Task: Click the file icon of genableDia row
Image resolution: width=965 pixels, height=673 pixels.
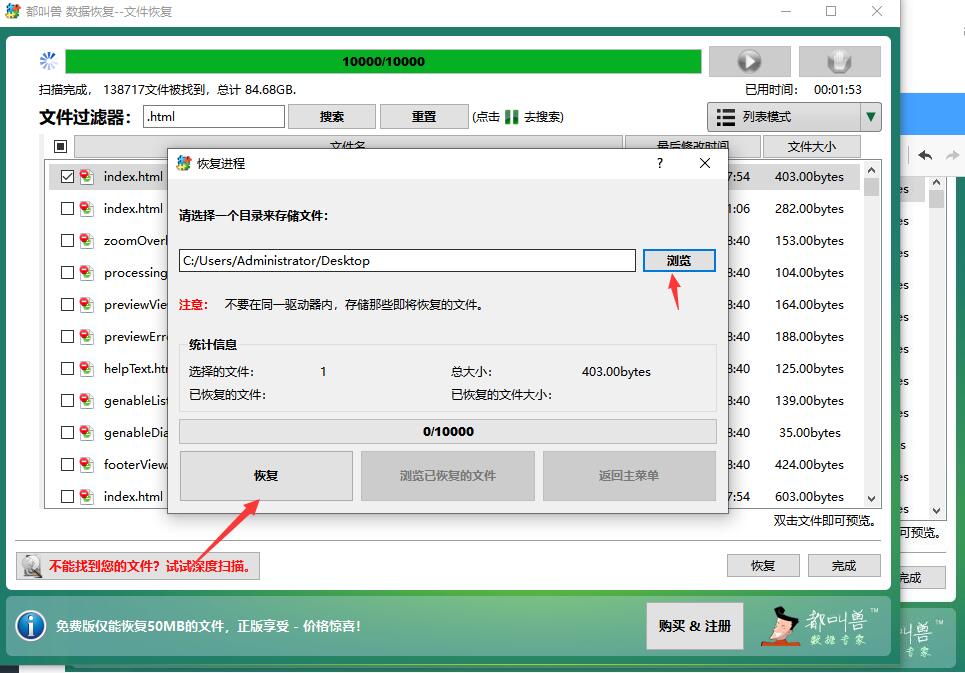Action: (86, 432)
